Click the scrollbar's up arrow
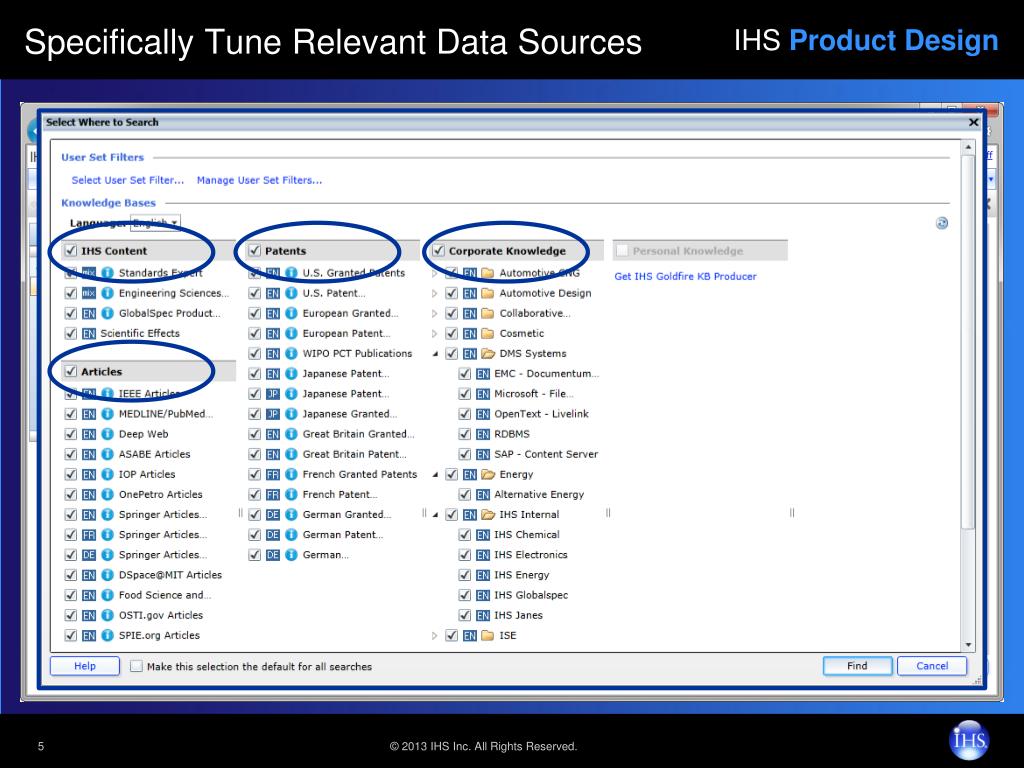This screenshot has height=768, width=1024. [968, 148]
